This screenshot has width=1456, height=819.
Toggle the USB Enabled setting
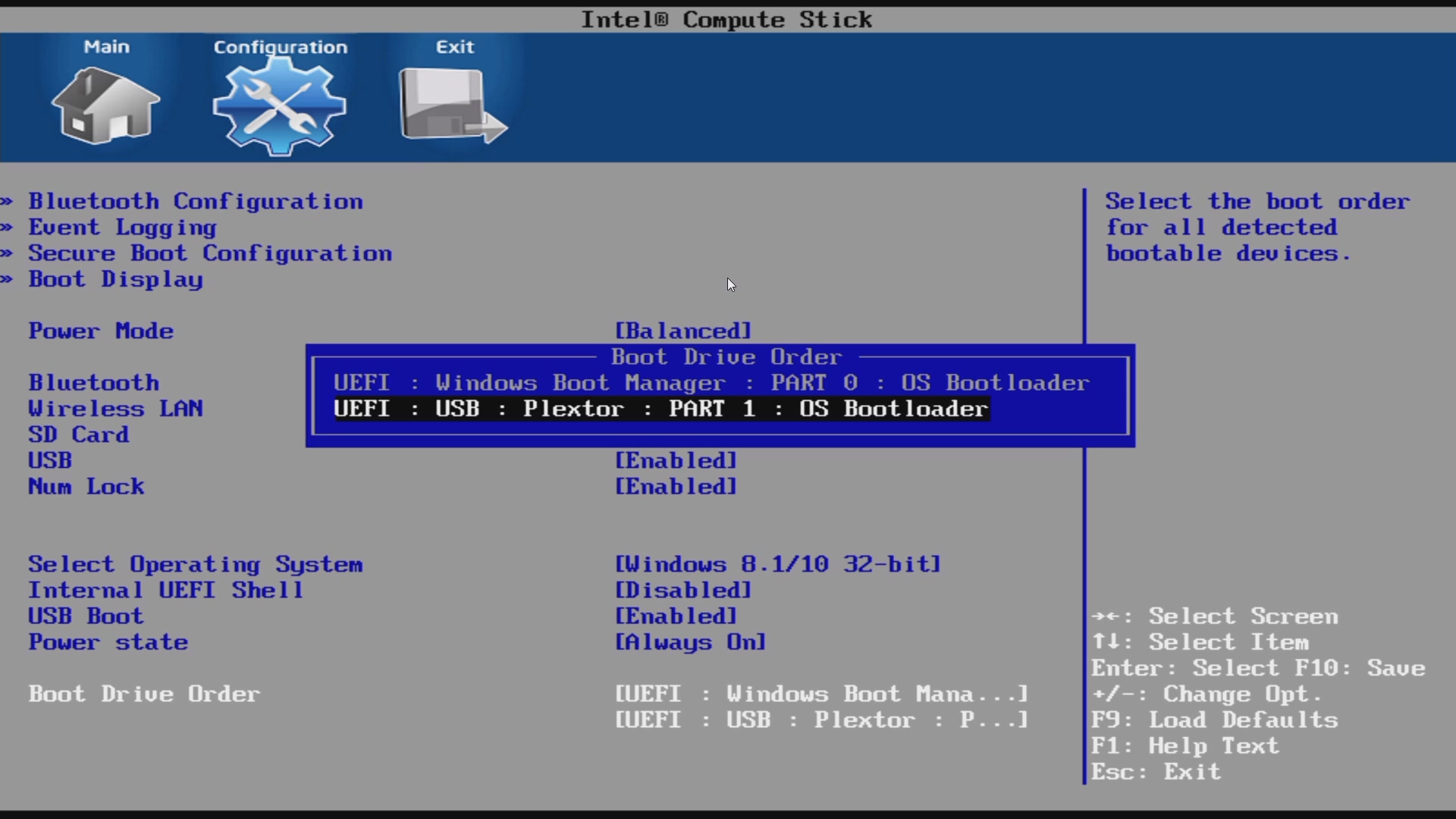(x=675, y=461)
